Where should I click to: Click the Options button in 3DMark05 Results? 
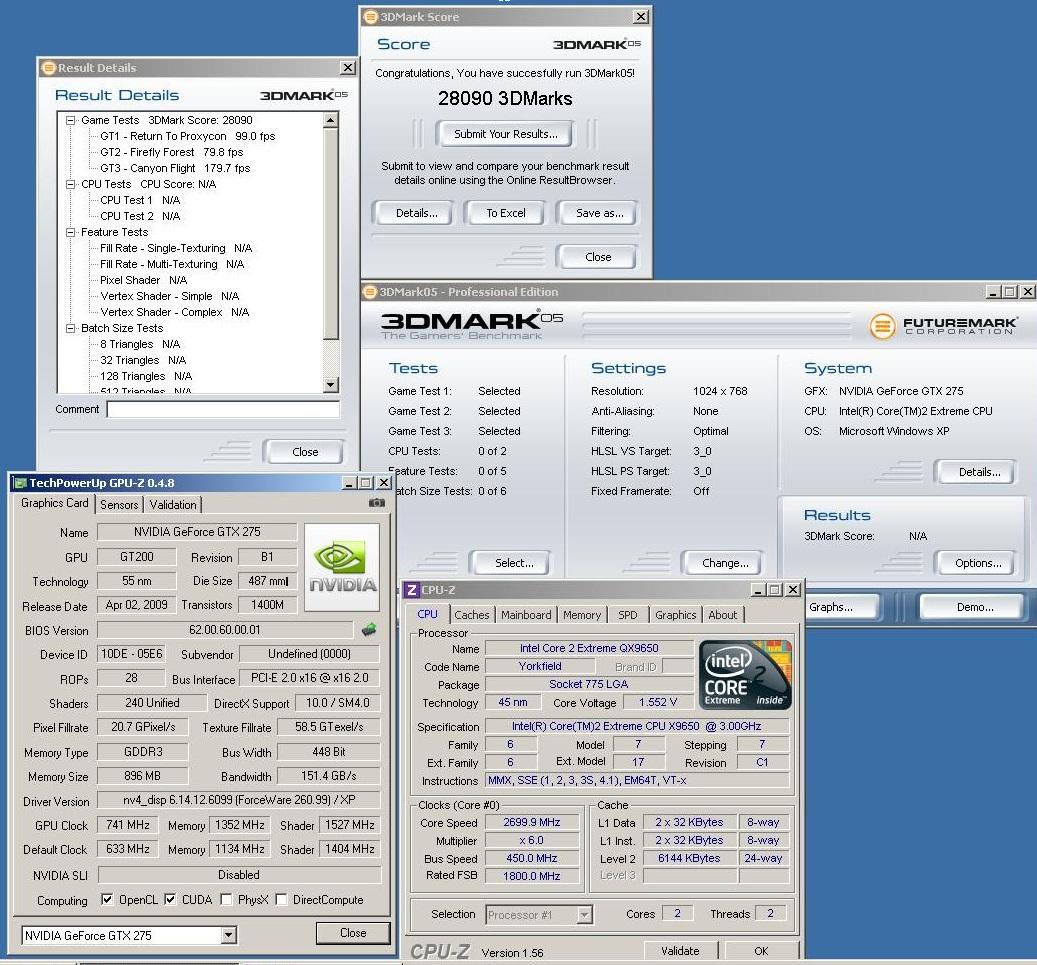tap(975, 563)
